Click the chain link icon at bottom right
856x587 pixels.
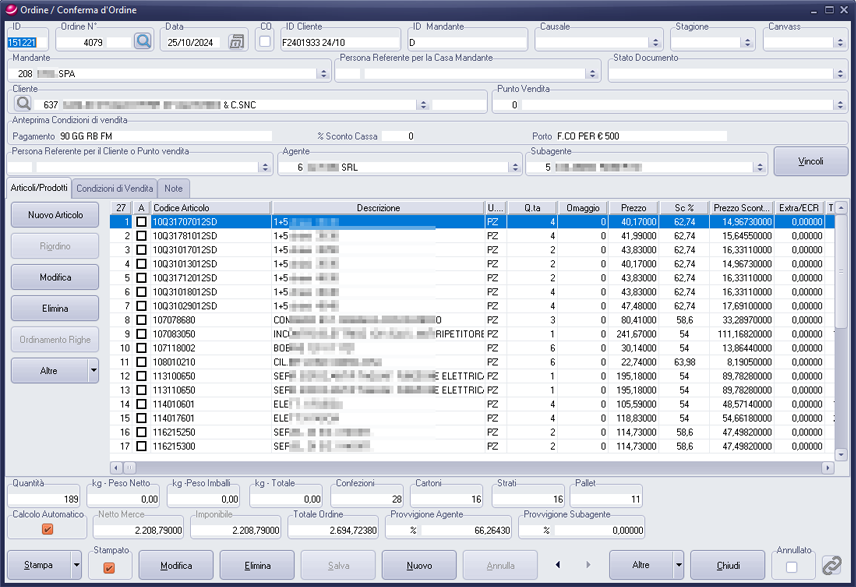click(832, 565)
